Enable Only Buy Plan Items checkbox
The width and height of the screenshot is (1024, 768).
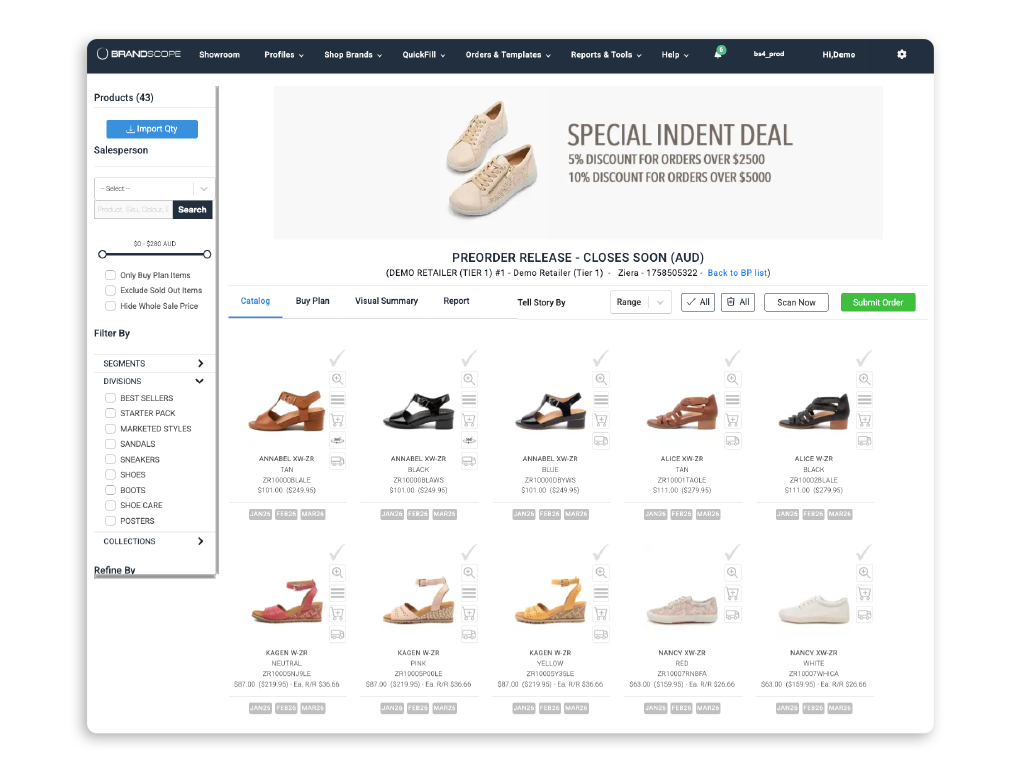(x=110, y=275)
